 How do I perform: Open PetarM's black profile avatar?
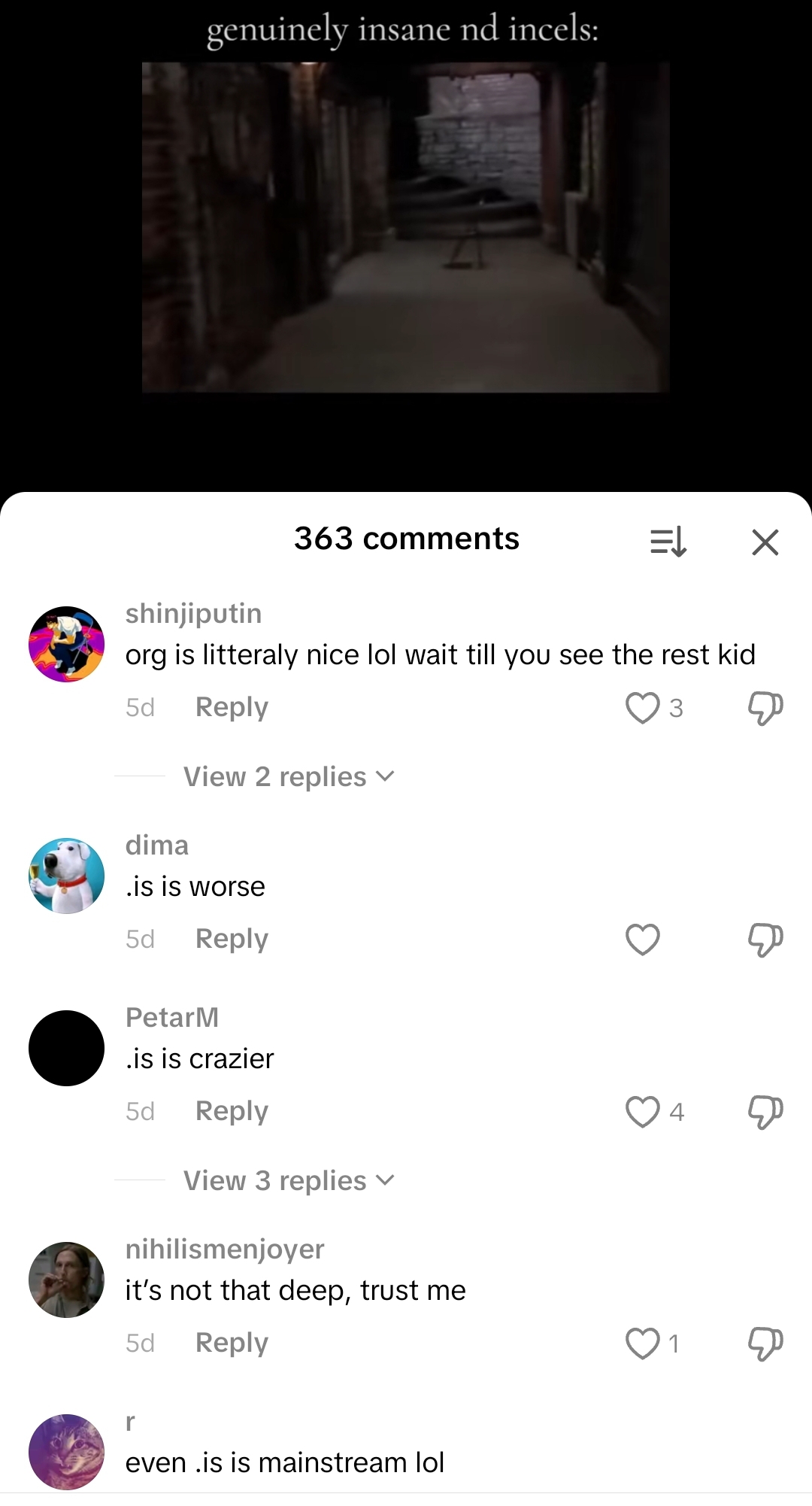66,1048
